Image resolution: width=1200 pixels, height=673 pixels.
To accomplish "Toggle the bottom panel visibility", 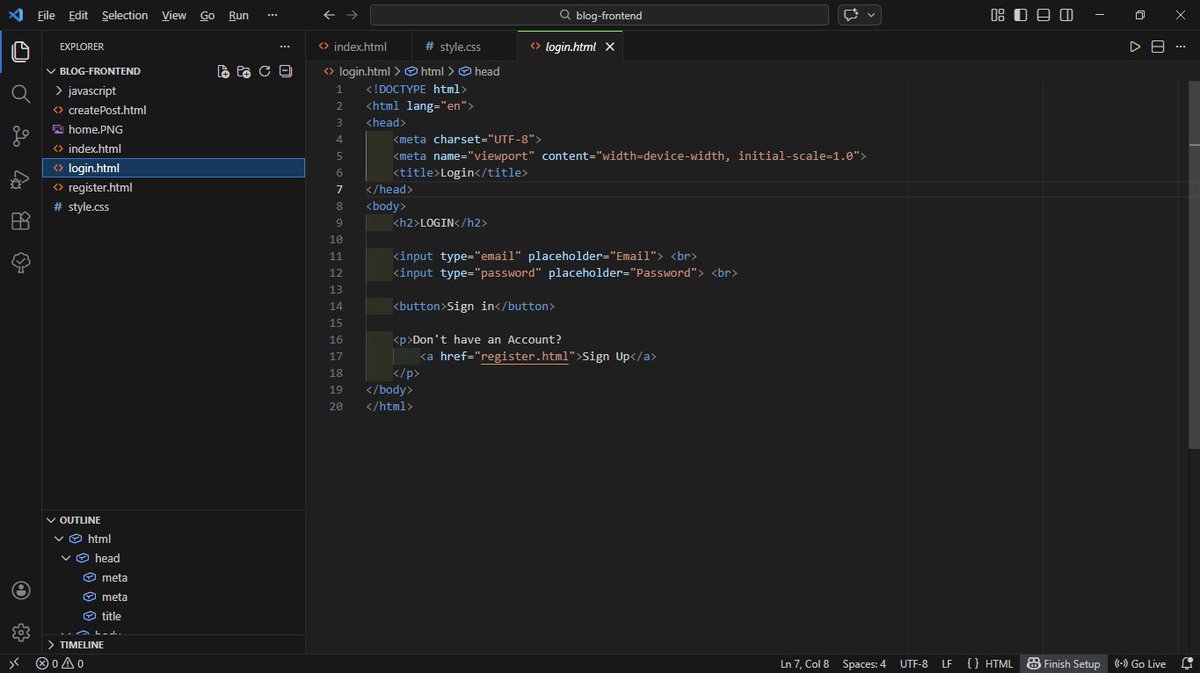I will click(x=1044, y=15).
